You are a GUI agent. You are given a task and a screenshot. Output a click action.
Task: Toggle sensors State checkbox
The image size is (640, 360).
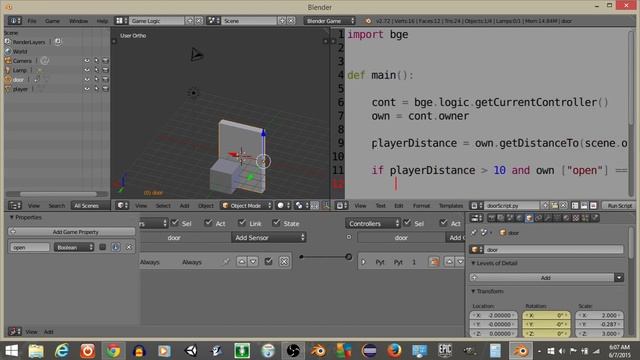click(276, 223)
